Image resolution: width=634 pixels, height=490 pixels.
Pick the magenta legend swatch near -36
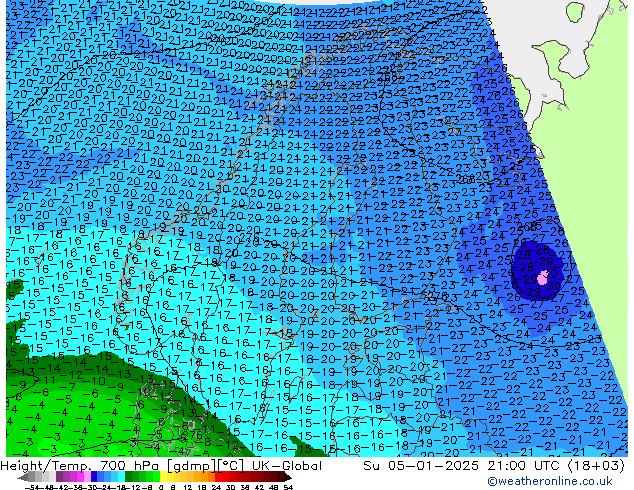point(80,478)
